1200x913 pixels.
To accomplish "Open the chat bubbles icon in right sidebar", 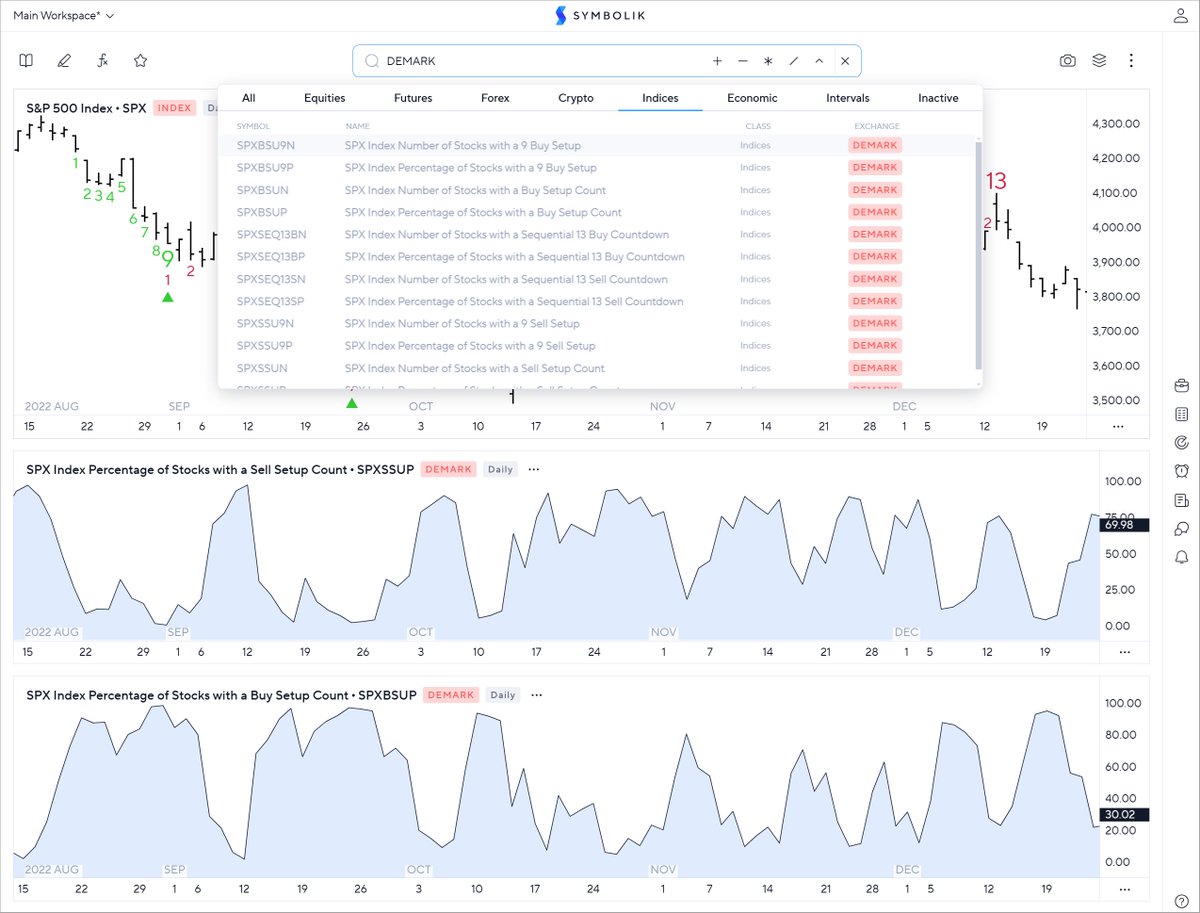I will tap(1181, 529).
